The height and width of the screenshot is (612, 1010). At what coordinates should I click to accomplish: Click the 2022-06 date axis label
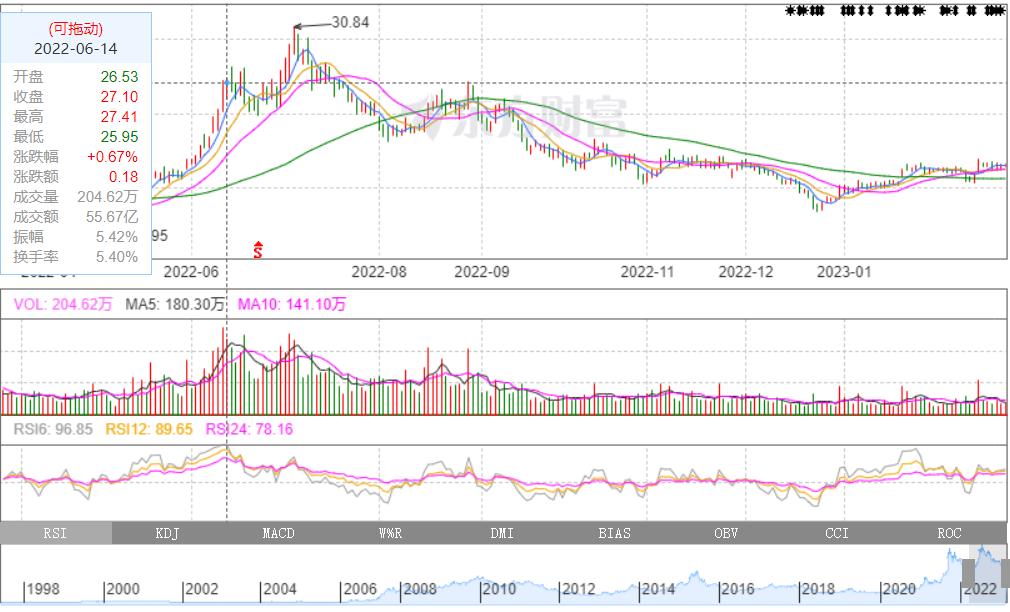pyautogui.click(x=191, y=272)
